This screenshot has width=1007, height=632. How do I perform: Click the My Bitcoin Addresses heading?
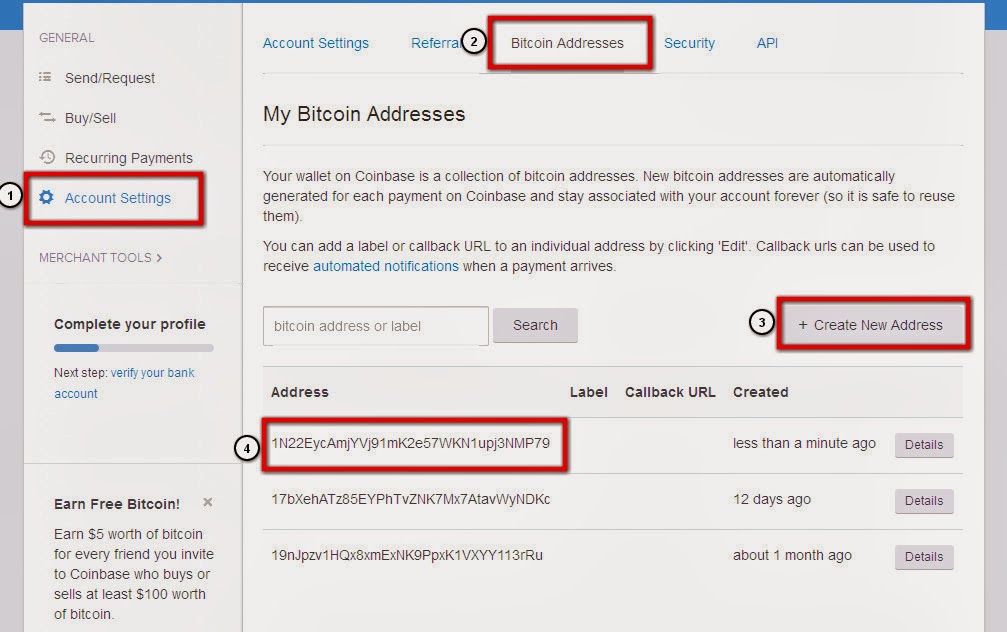click(363, 114)
